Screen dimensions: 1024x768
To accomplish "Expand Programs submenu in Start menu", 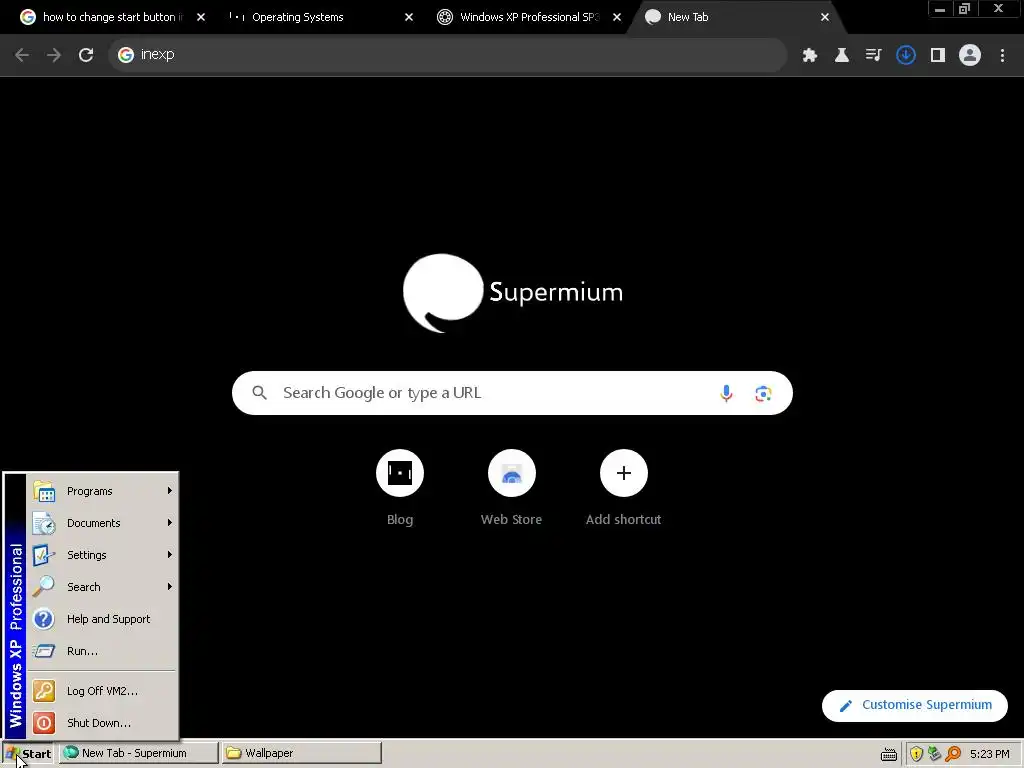I will [x=103, y=491].
